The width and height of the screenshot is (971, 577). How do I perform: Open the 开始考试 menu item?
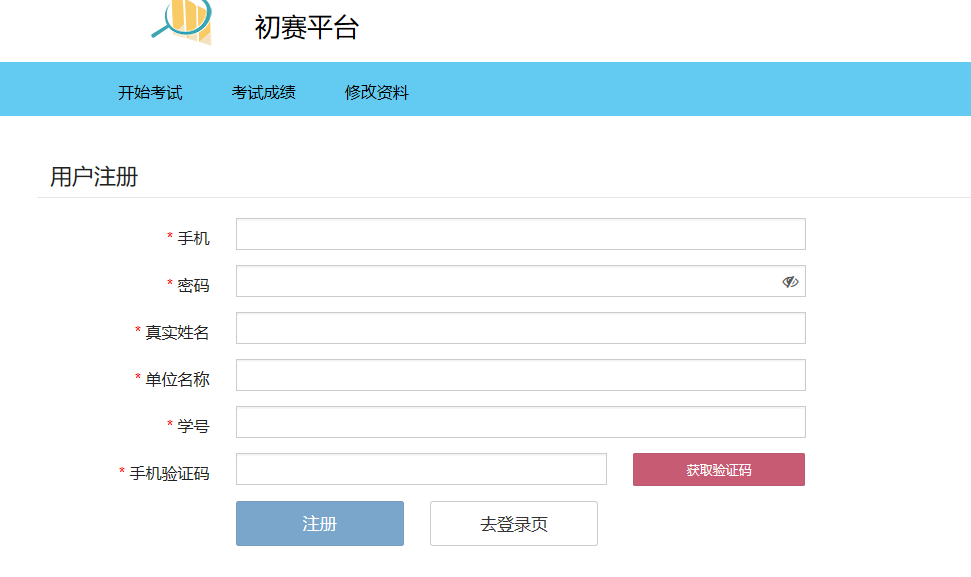pyautogui.click(x=150, y=92)
